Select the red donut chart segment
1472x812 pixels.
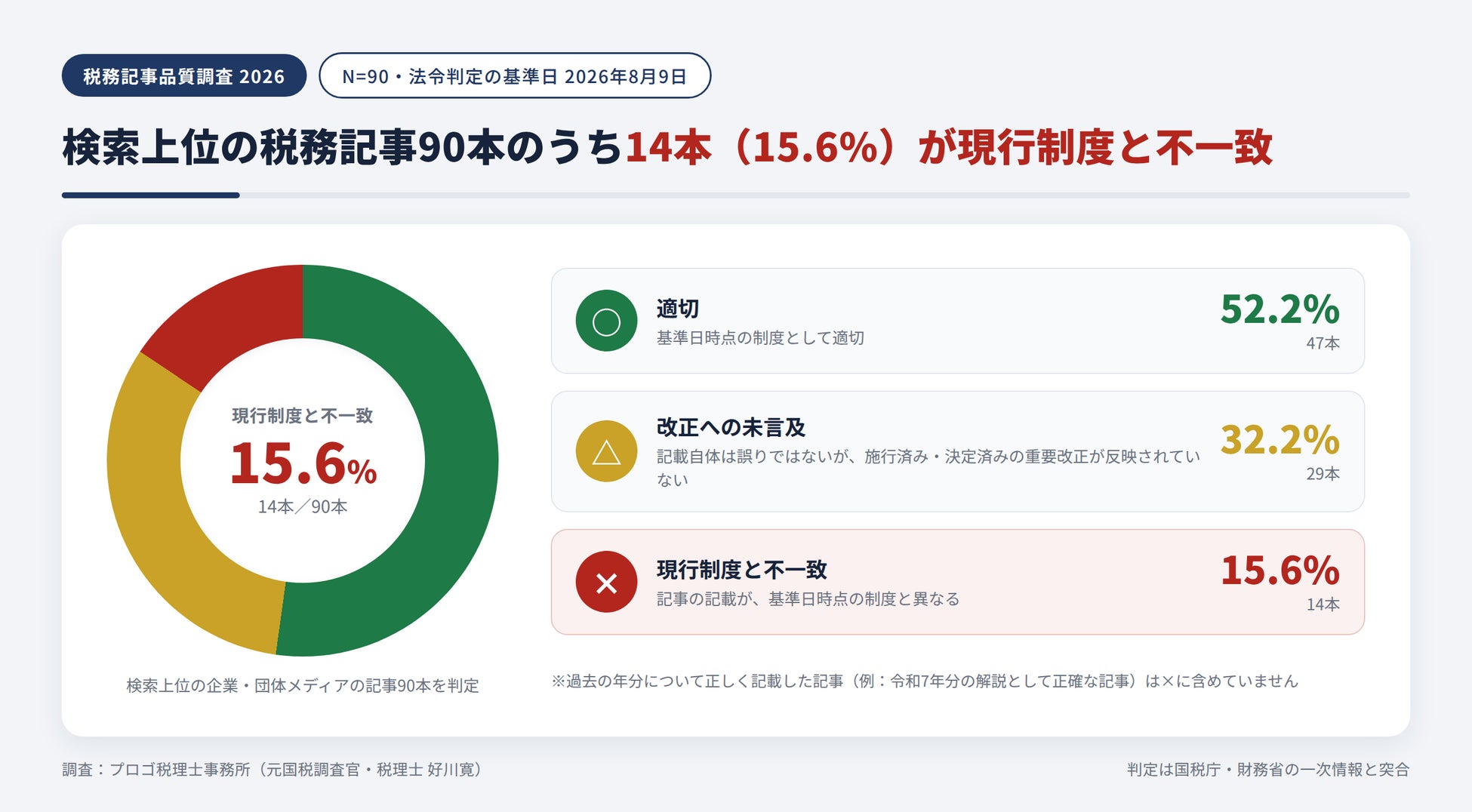[x=226, y=317]
